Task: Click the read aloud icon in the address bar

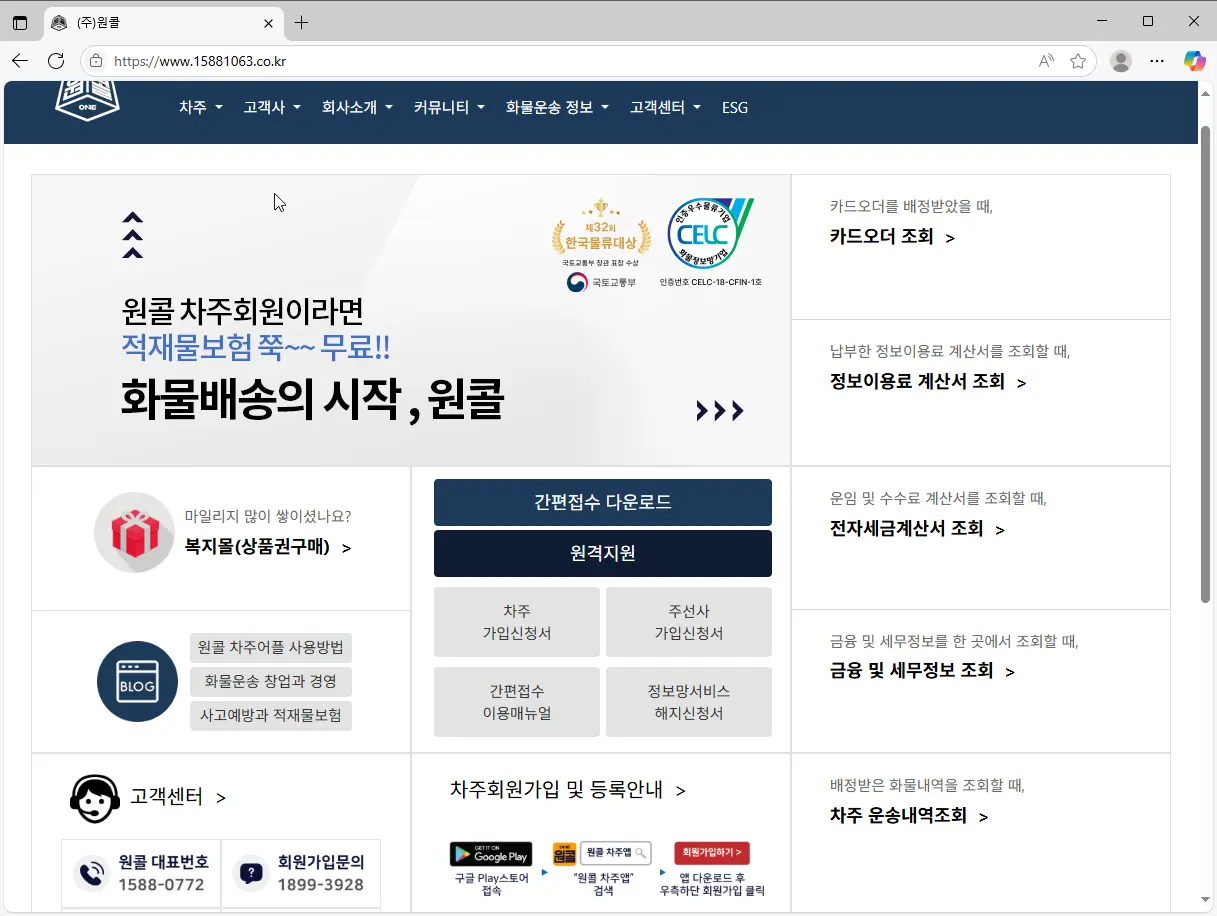Action: click(x=1046, y=61)
